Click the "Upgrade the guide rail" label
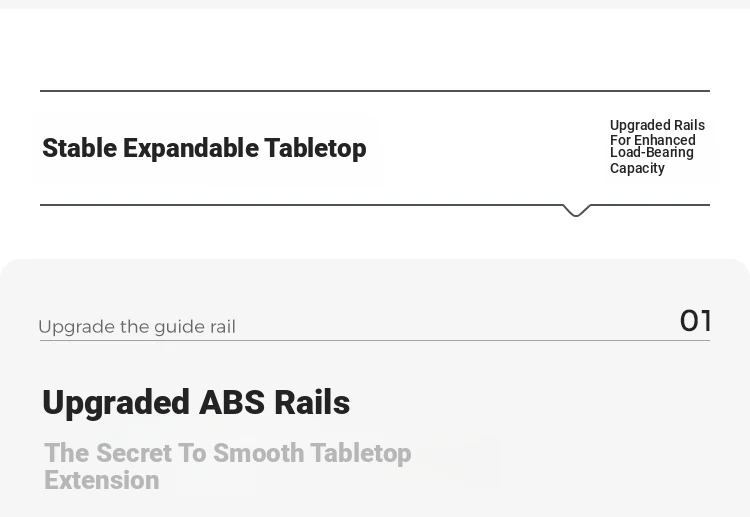 137,327
